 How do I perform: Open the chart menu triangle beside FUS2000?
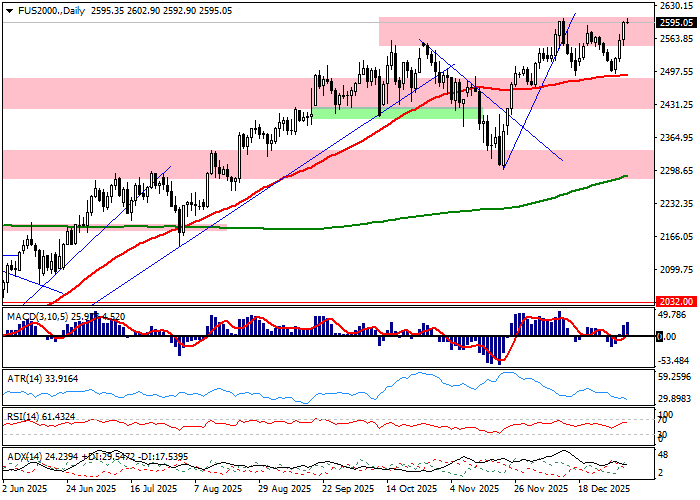tap(8, 9)
